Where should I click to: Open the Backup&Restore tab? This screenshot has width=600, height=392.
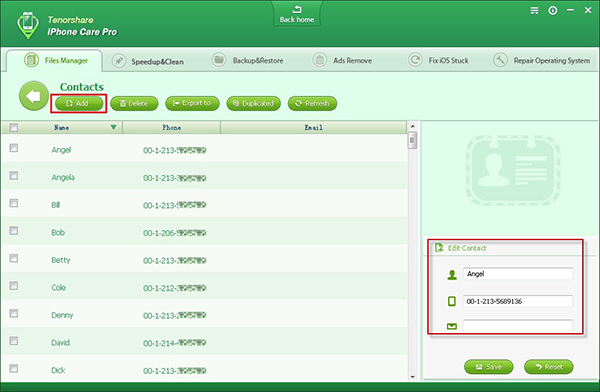pyautogui.click(x=248, y=60)
